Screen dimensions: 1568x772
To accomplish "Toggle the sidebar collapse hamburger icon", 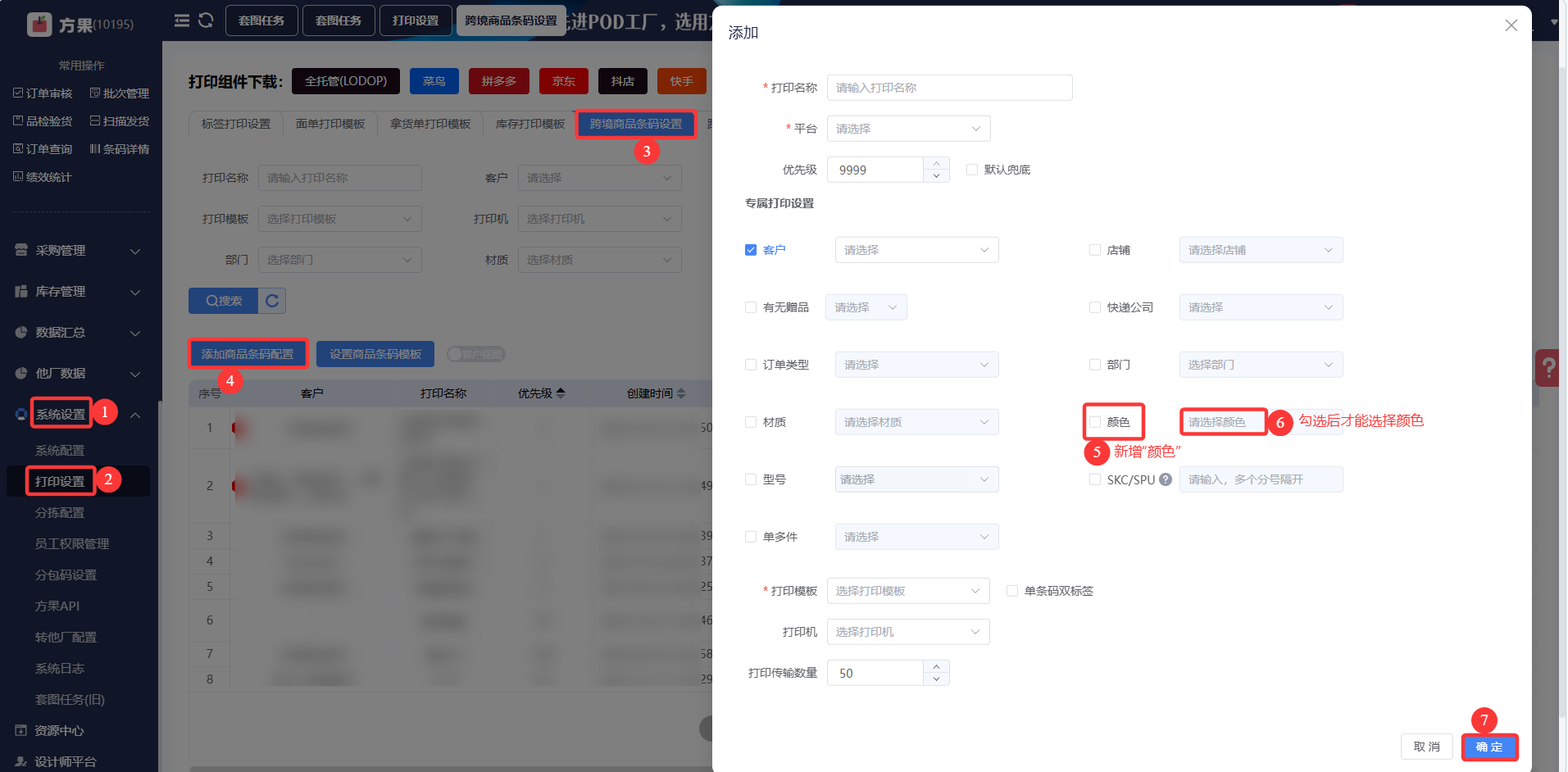I will (182, 20).
